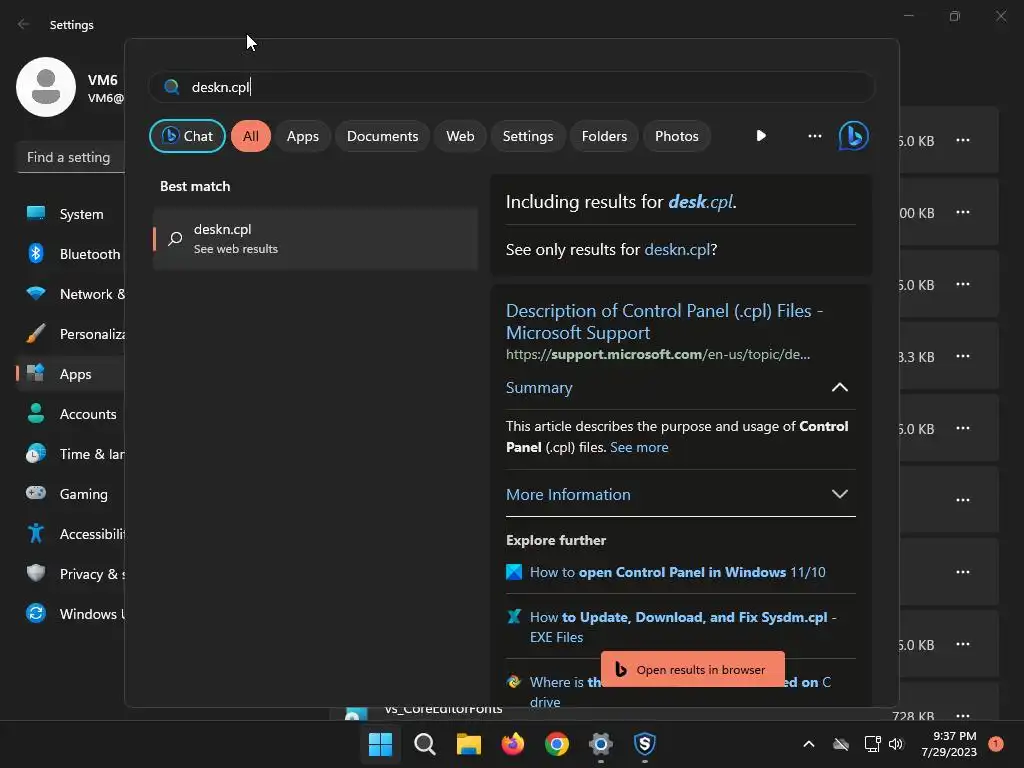Click the VM6 user avatar in Settings
The height and width of the screenshot is (768, 1024).
[x=46, y=87]
